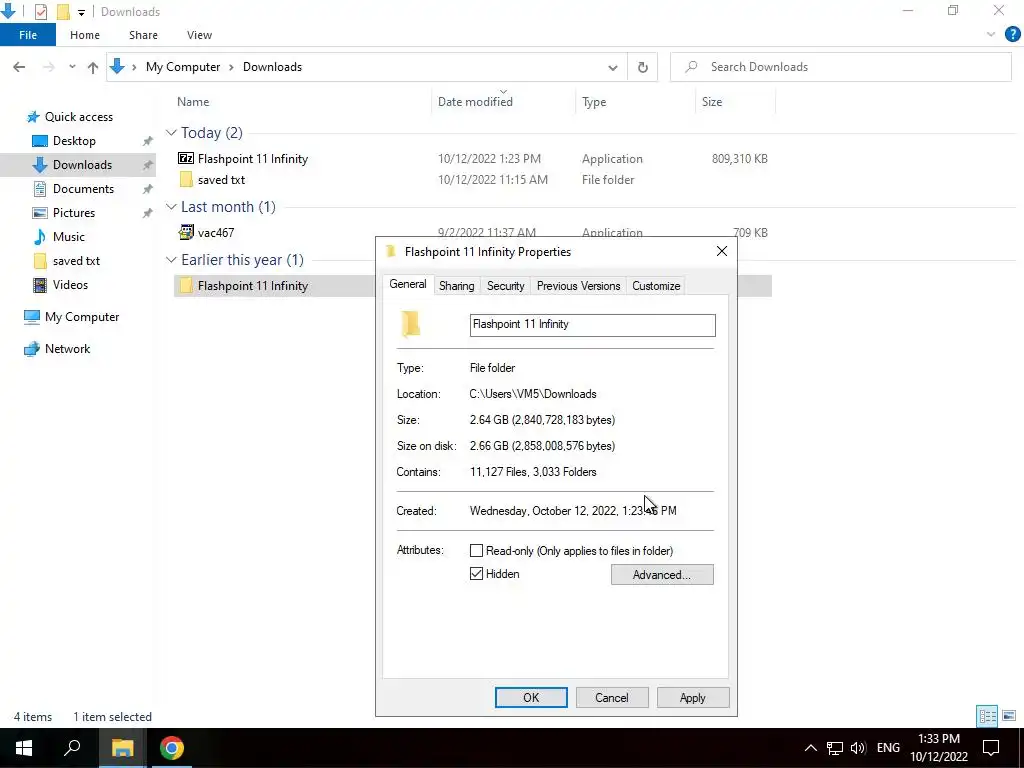Select the Flashpoint 11 Infinity folder icon
This screenshot has width=1024, height=768.
pos(186,285)
